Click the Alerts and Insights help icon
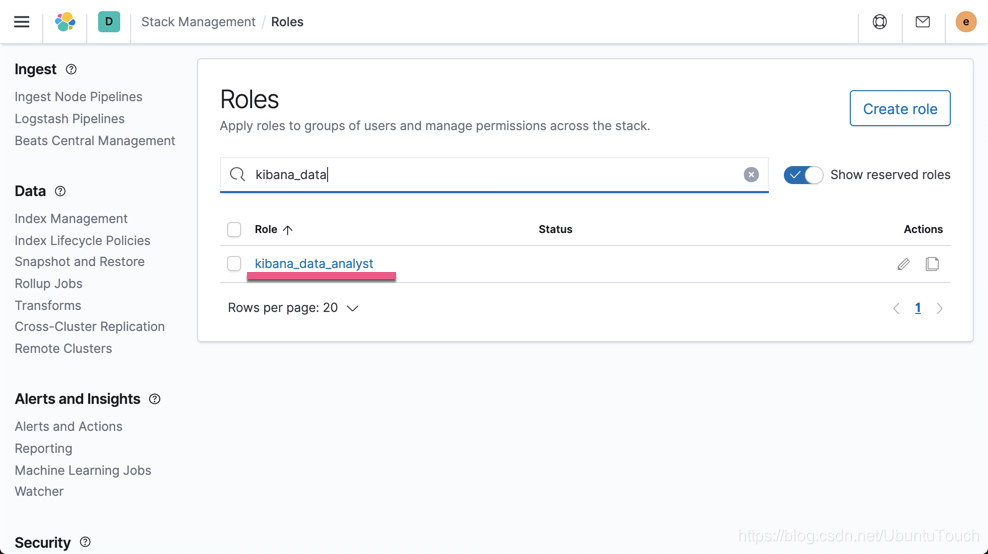This screenshot has width=988, height=554. point(154,399)
